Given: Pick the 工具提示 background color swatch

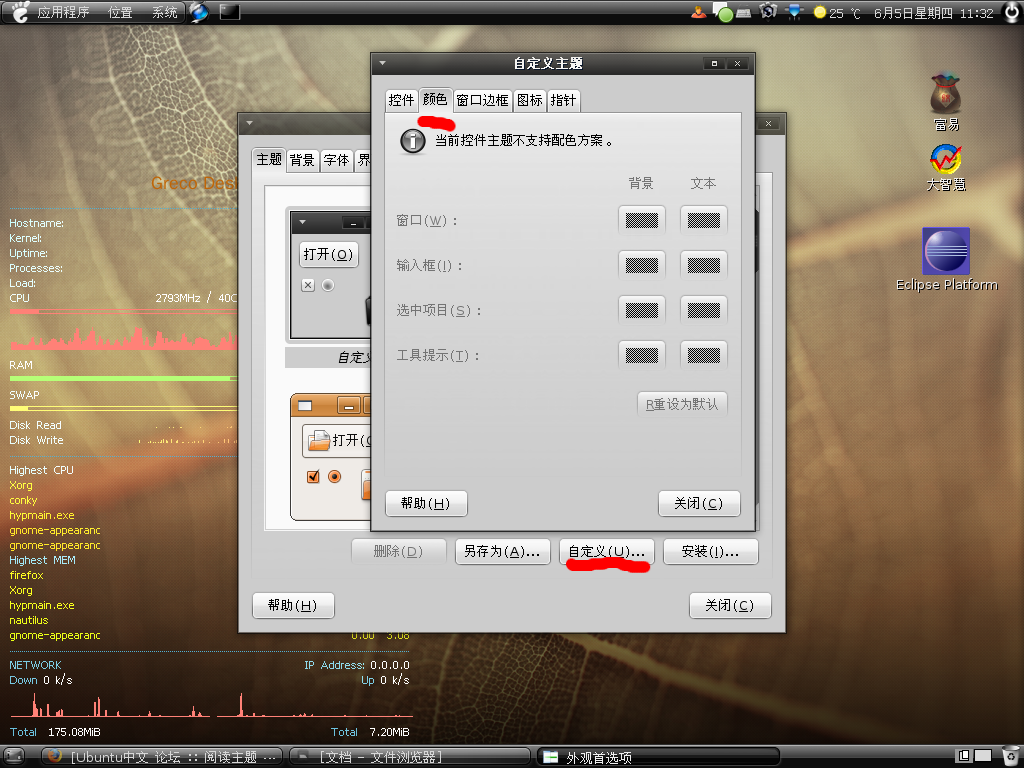Looking at the screenshot, I should point(642,355).
